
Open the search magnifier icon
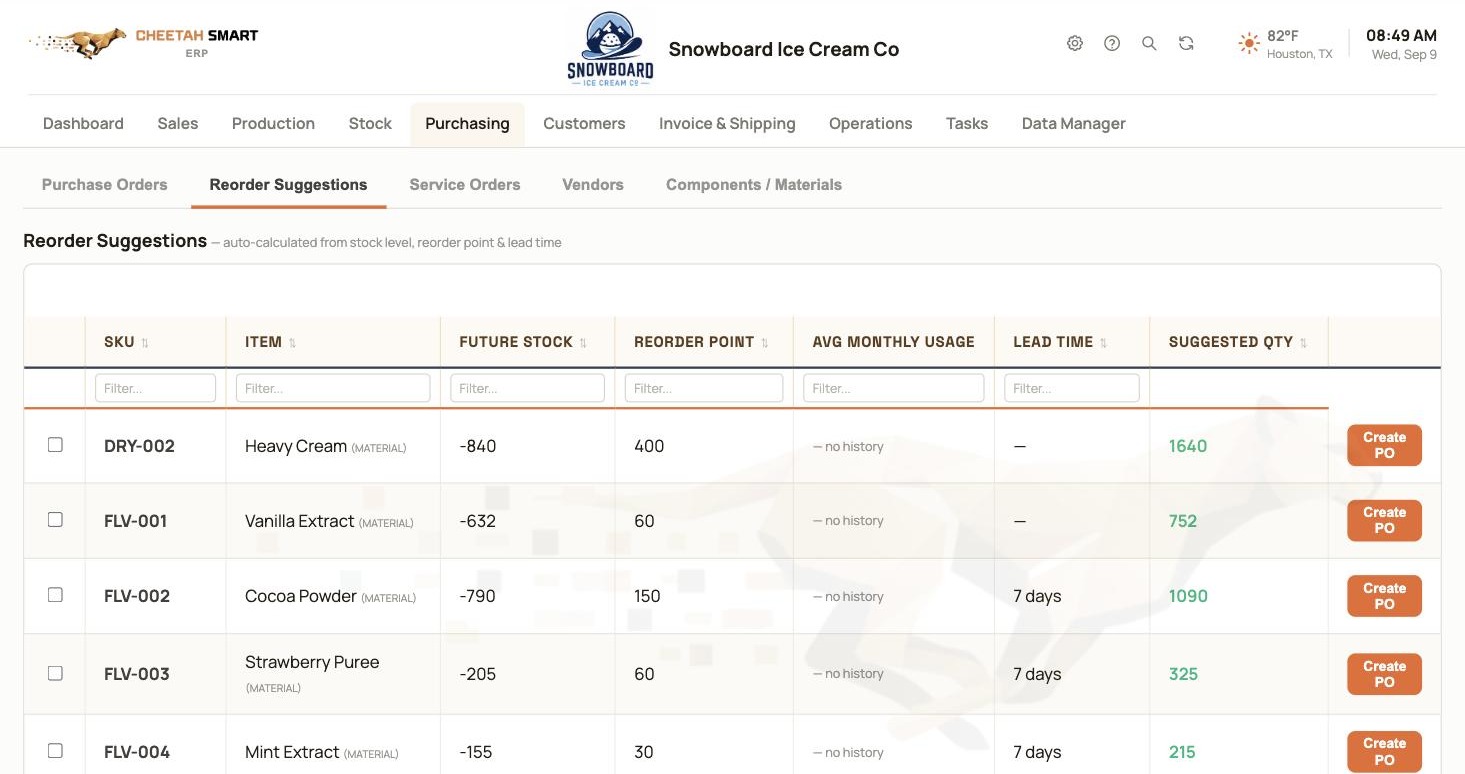click(x=1149, y=43)
